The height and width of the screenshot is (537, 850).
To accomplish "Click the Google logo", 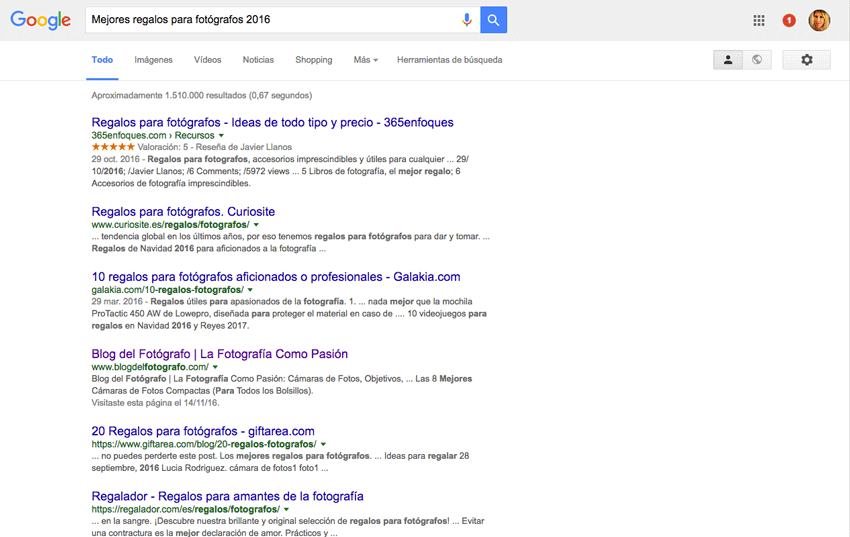I will tap(41, 20).
